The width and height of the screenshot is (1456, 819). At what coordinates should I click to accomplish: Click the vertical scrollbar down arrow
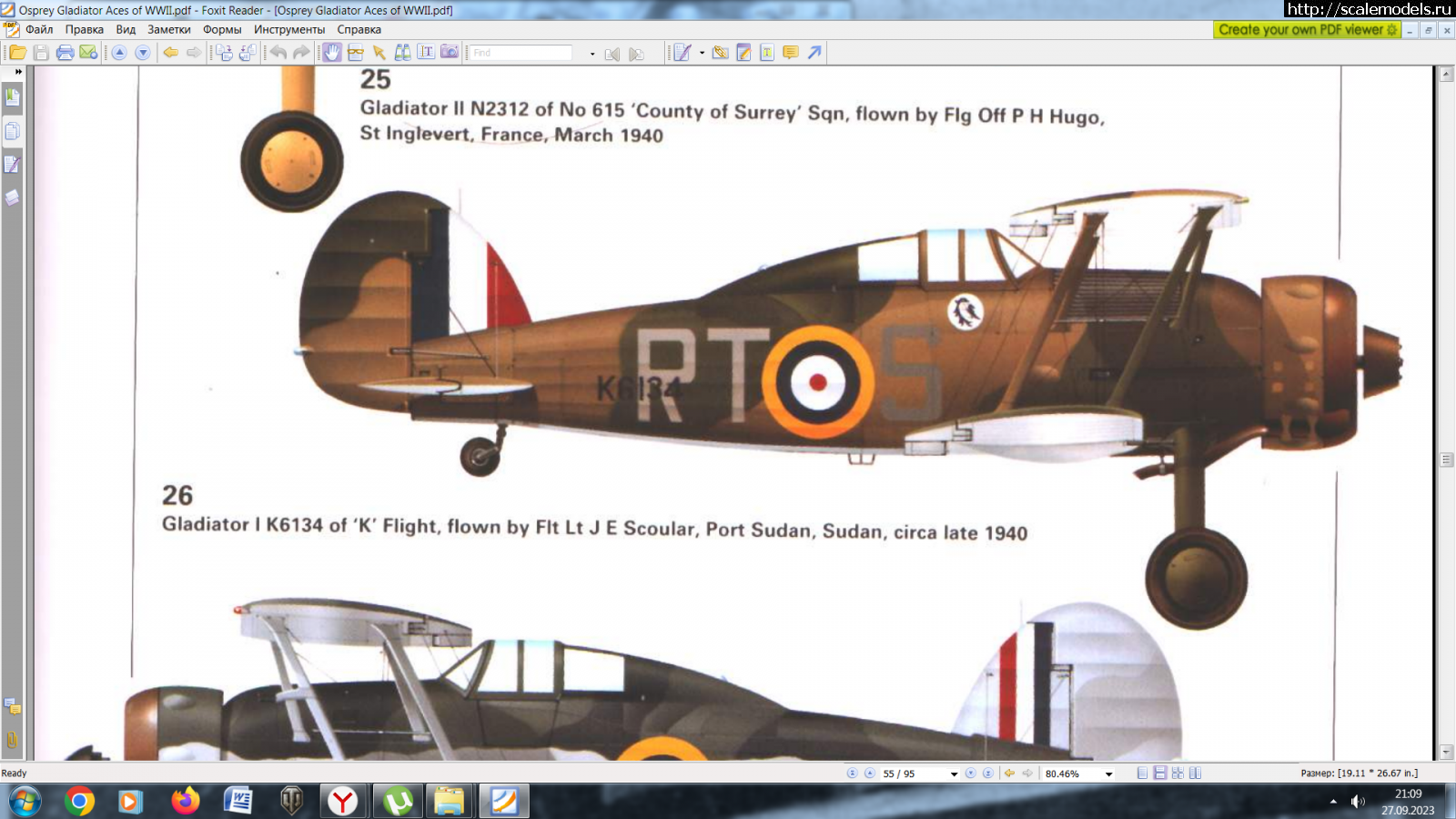pos(1447,753)
